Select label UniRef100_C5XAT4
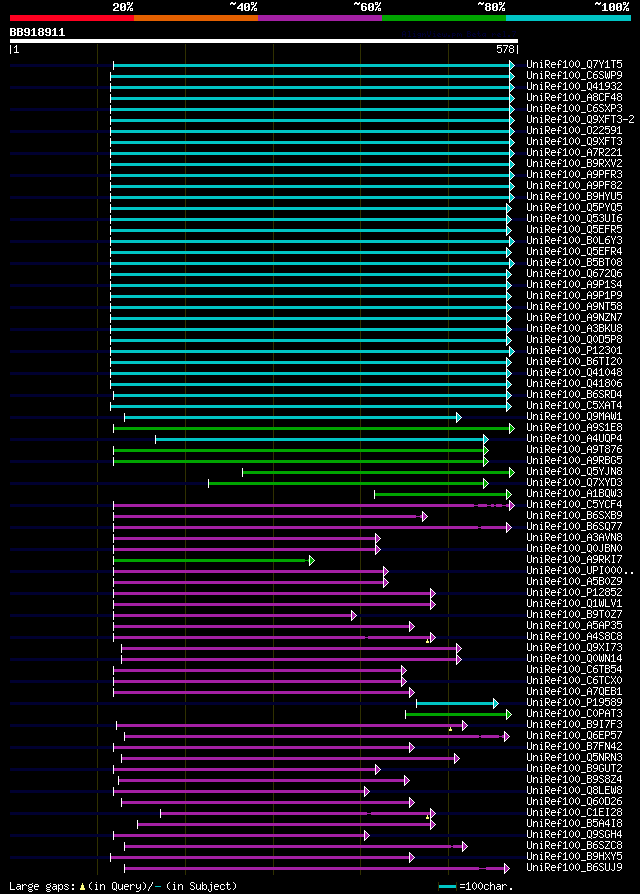 coord(574,406)
